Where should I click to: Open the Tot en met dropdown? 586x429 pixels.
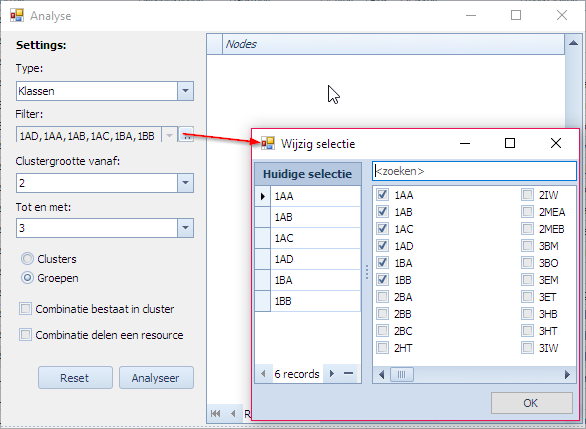[x=185, y=228]
